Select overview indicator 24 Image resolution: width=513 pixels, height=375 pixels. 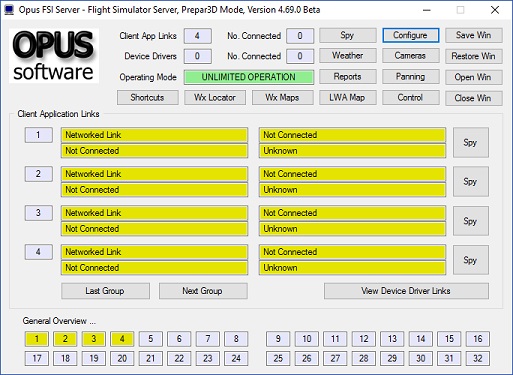tap(236, 359)
